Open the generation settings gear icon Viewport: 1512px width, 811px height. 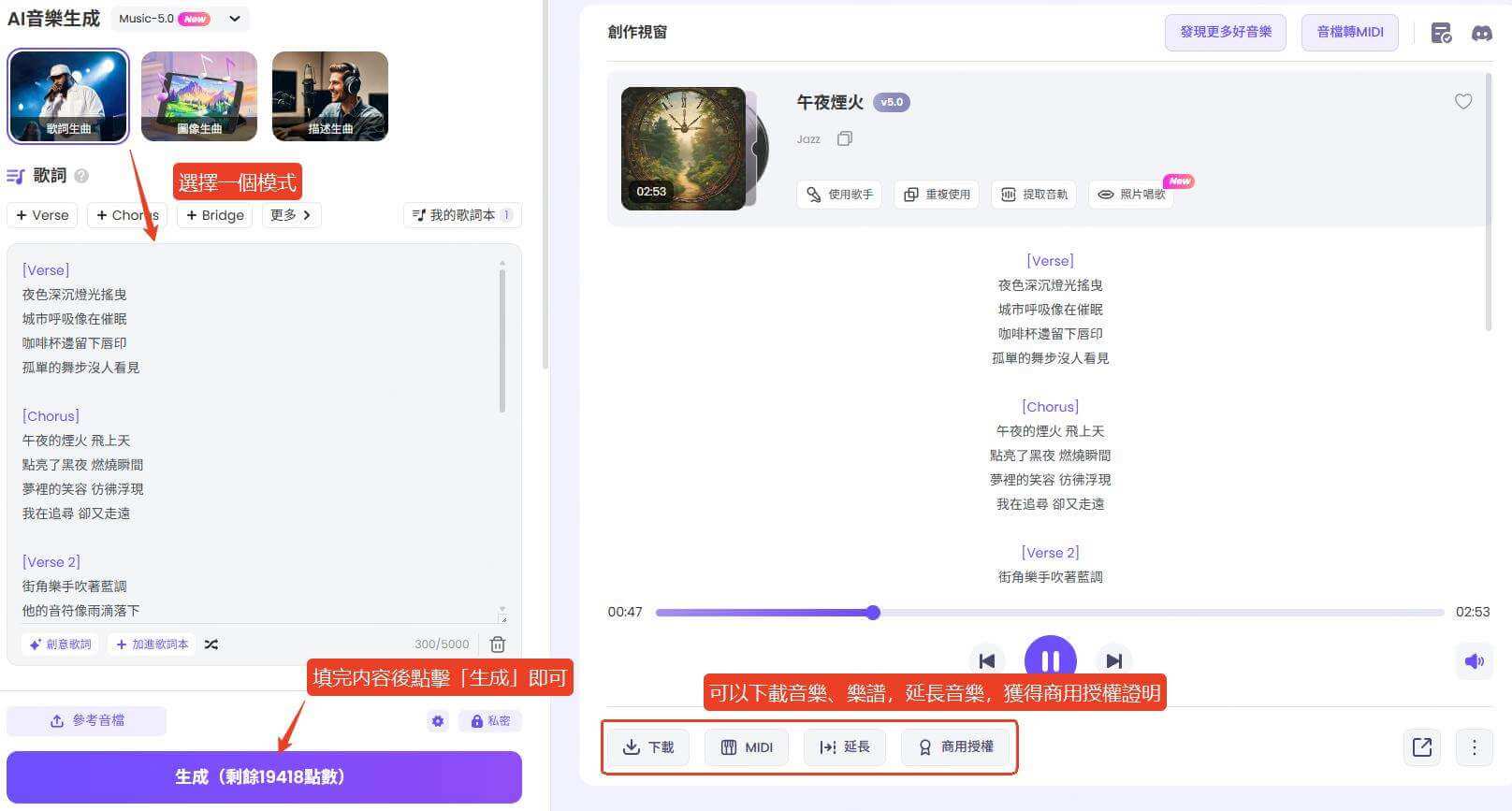(438, 721)
